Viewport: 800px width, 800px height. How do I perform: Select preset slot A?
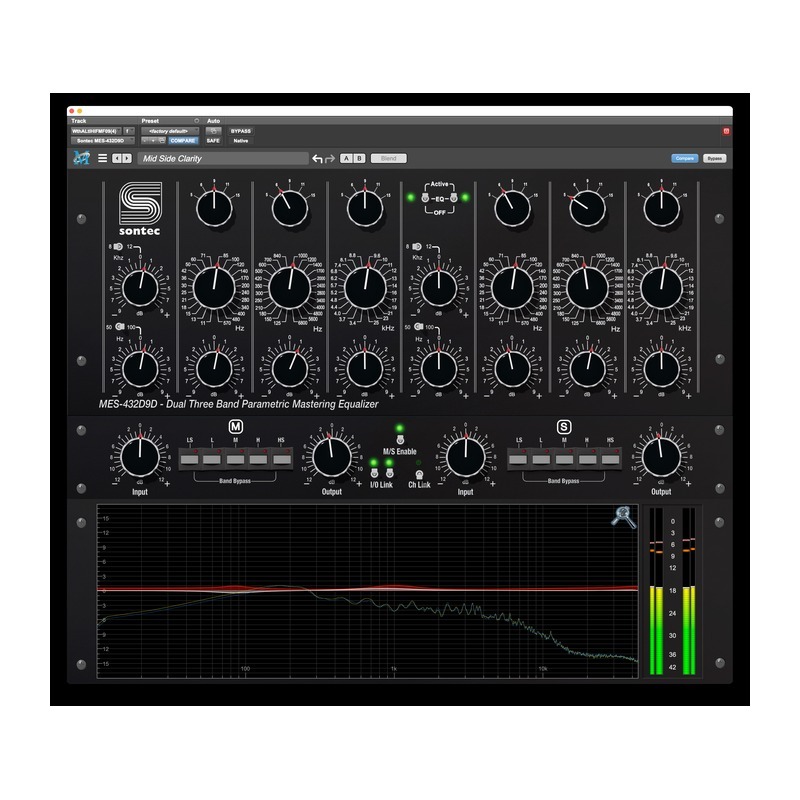coord(346,159)
